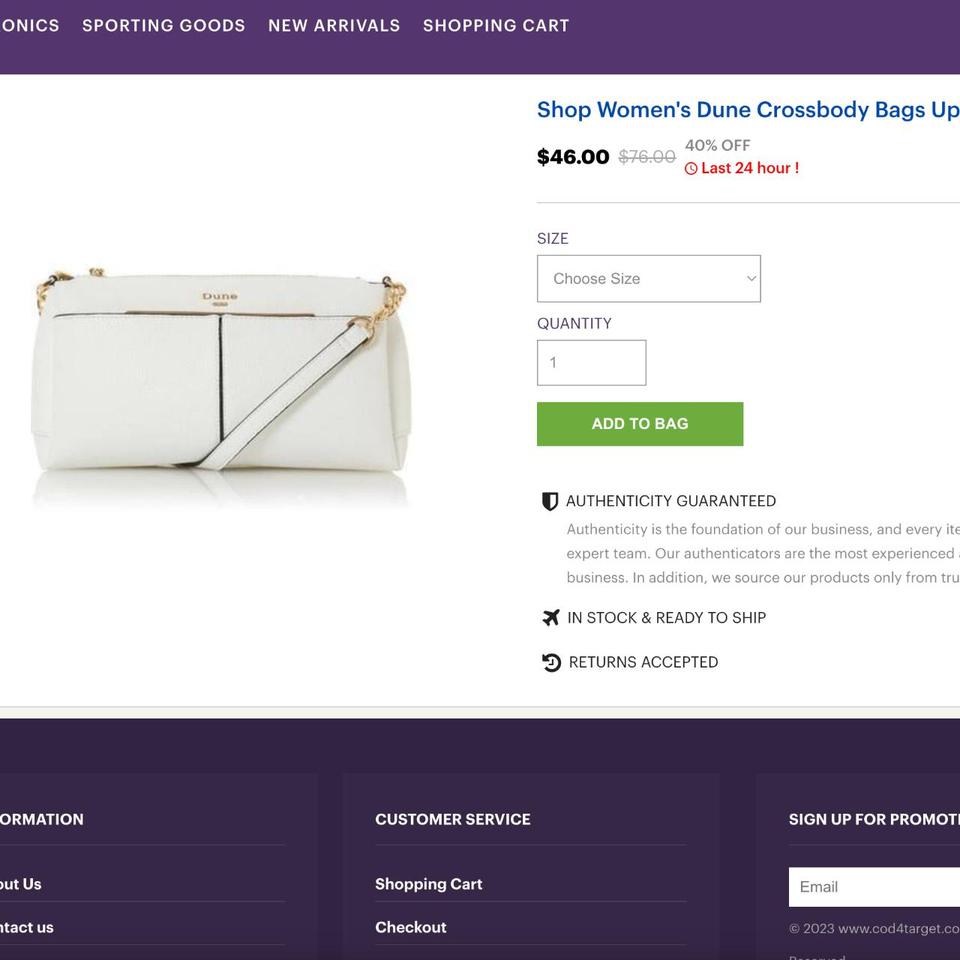Click the In Stock & Ready to Ship label

[666, 618]
